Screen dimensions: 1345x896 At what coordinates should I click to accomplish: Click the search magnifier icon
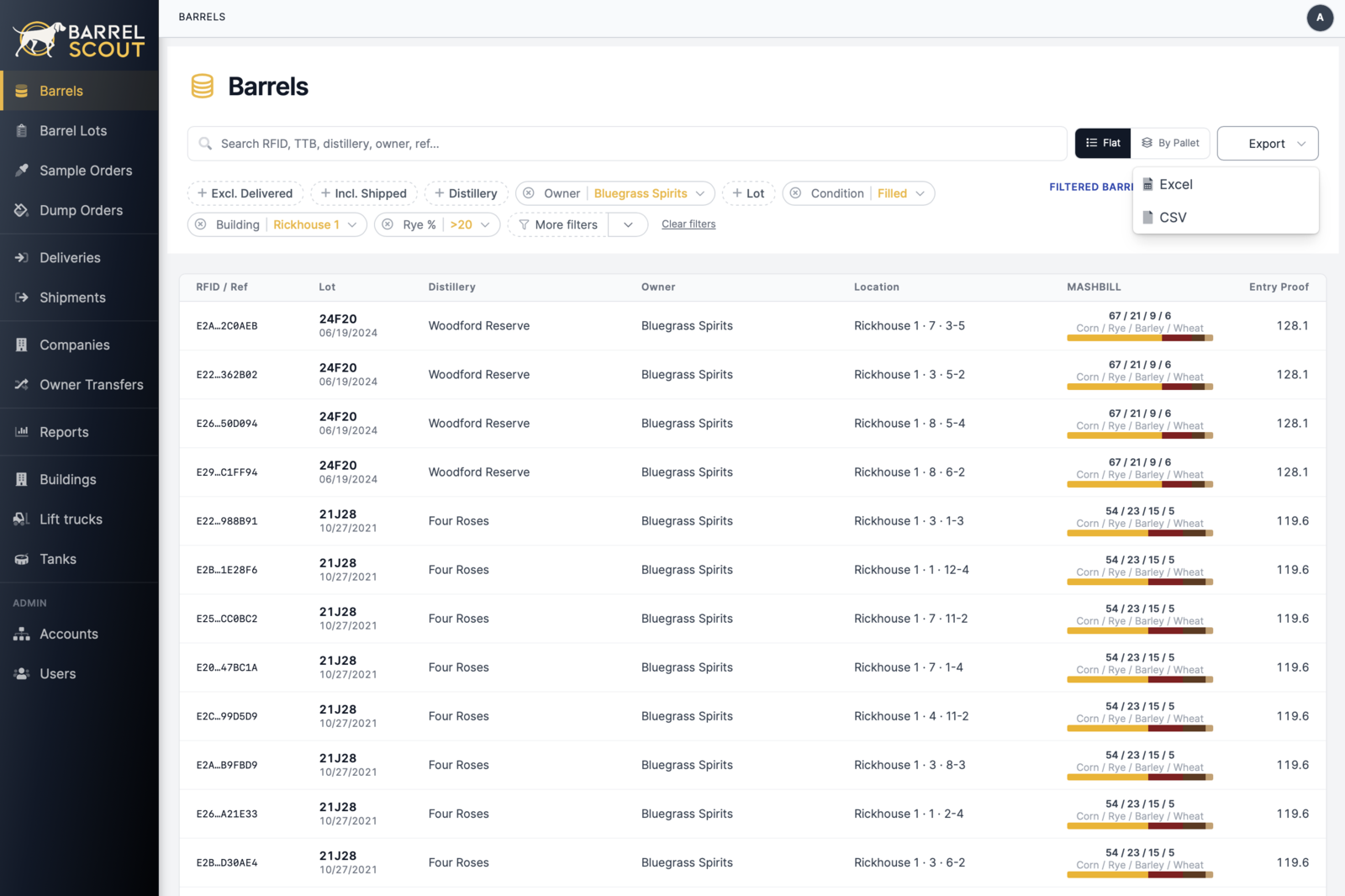(x=205, y=144)
